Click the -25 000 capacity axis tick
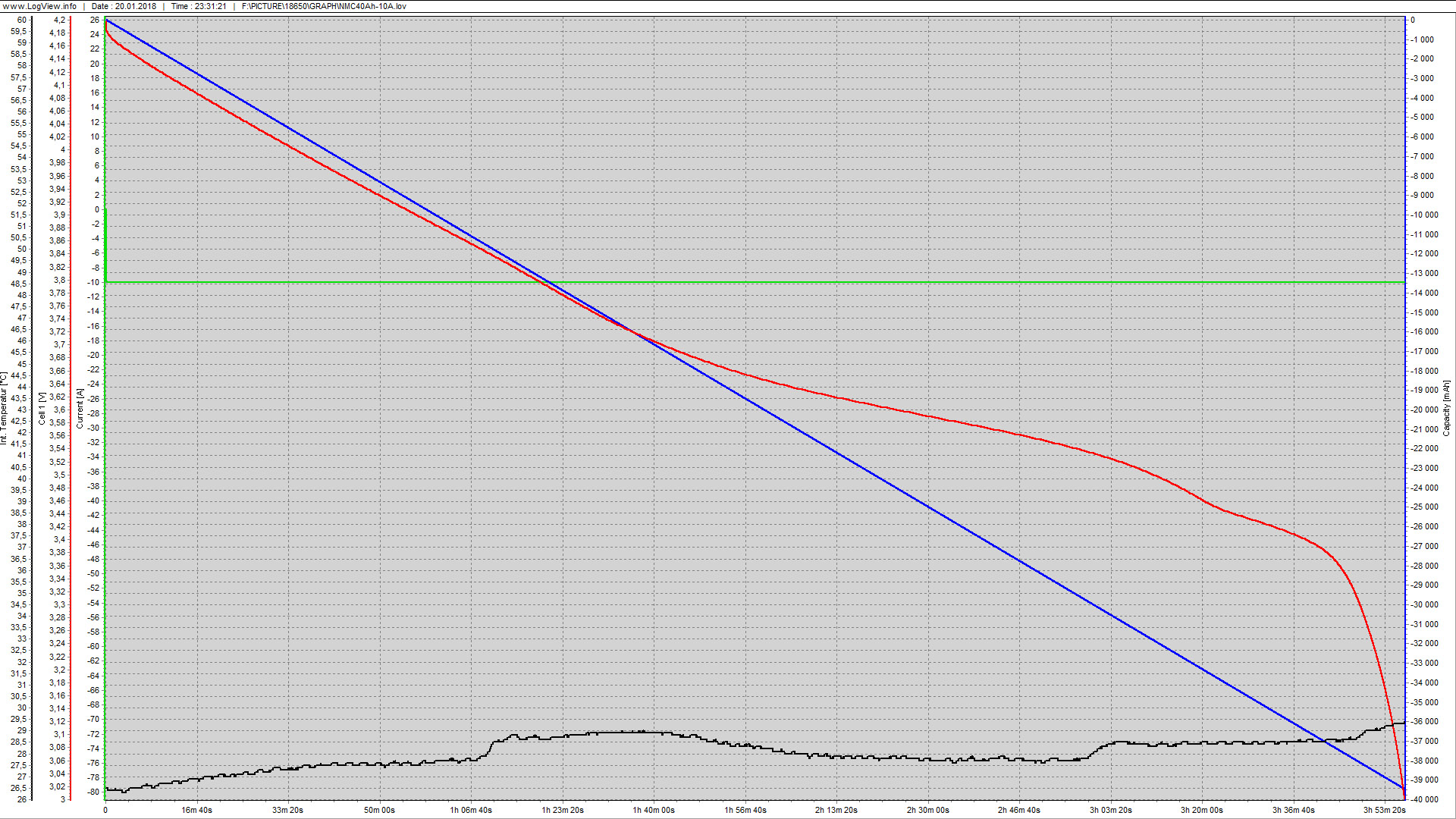The width and height of the screenshot is (1456, 819). click(1424, 507)
